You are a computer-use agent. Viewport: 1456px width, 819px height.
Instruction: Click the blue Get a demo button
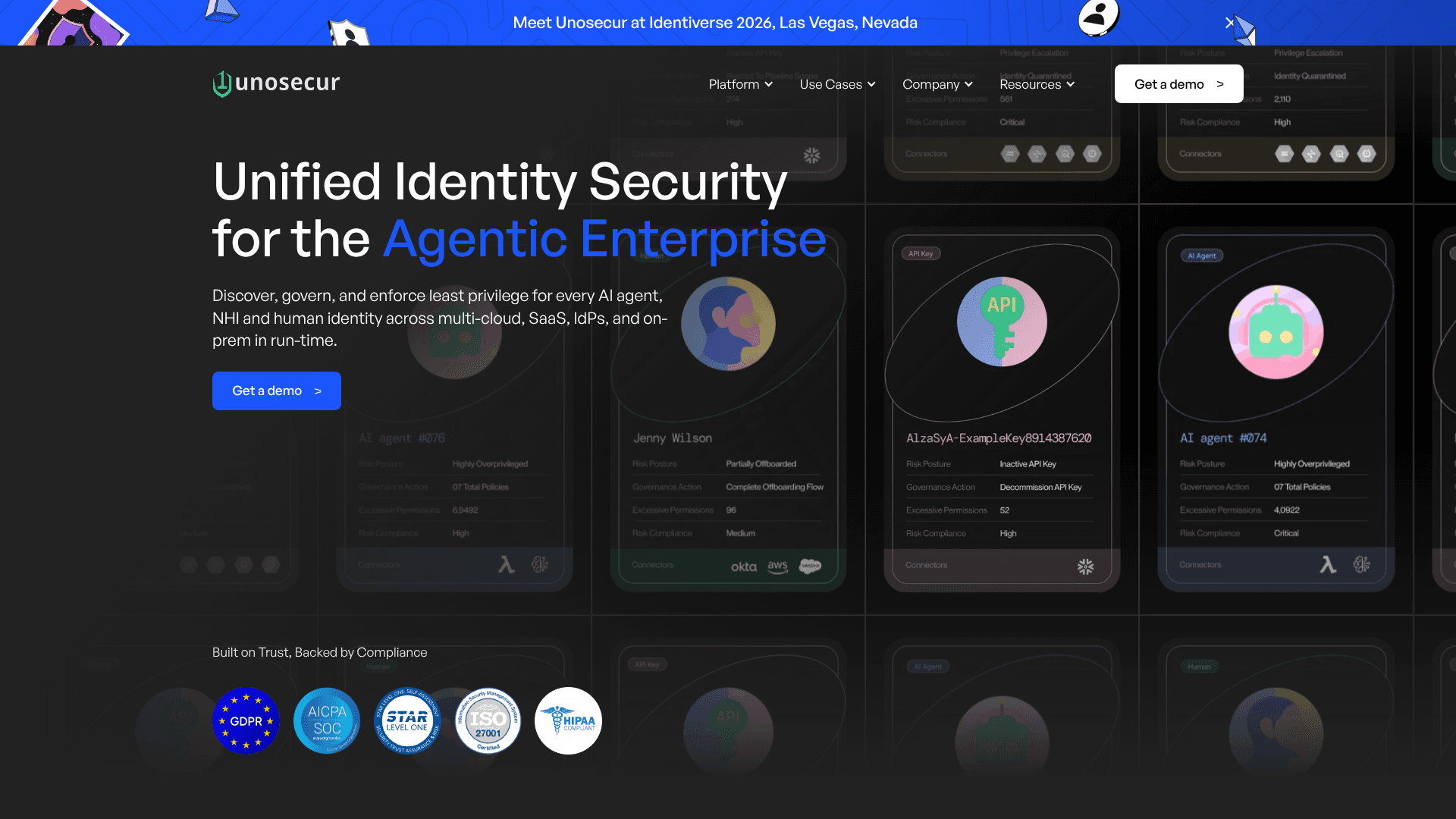tap(277, 391)
